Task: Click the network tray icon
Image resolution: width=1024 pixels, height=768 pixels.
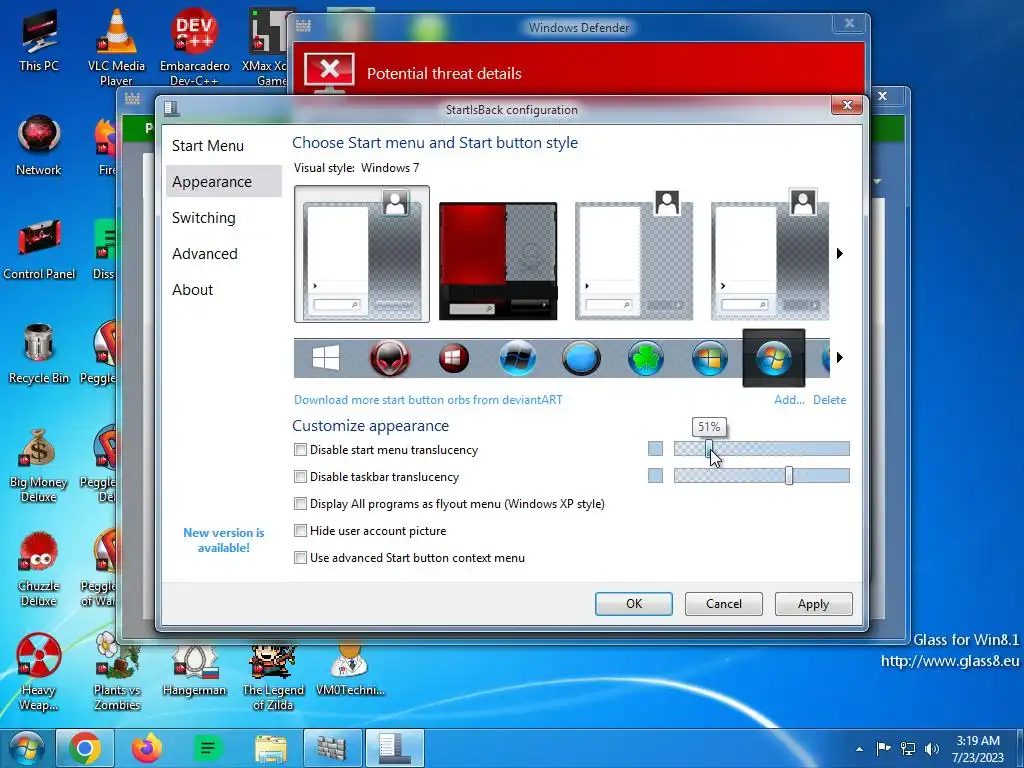Action: click(908, 749)
